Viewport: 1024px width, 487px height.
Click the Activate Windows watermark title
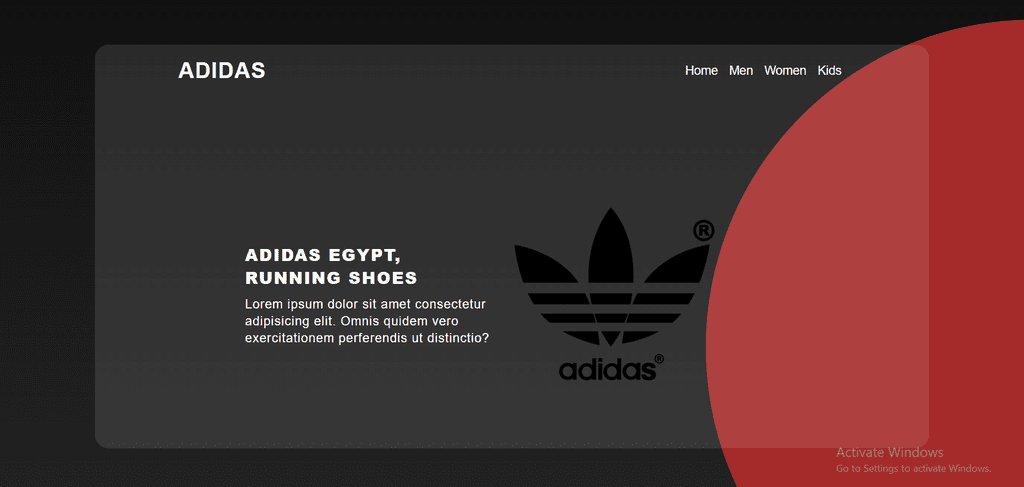click(x=889, y=452)
